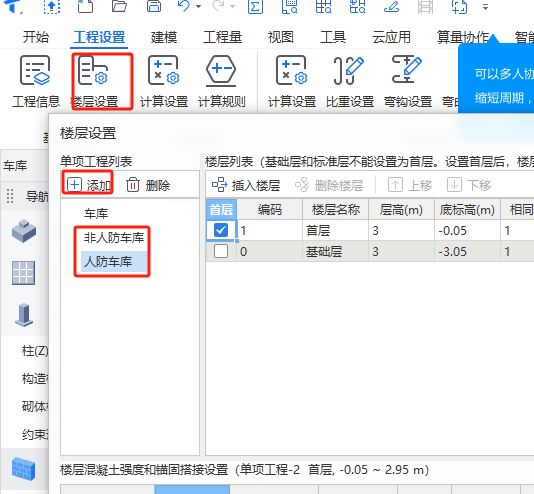Open 计算规则 hexagon icon
534x494 pixels.
[x=221, y=82]
